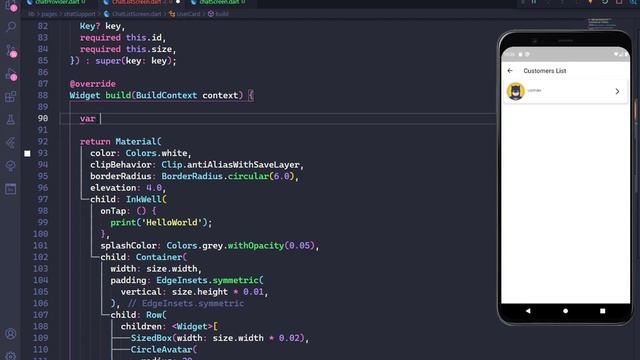
Task: Click line number 97 in the gutter
Action: (42, 199)
